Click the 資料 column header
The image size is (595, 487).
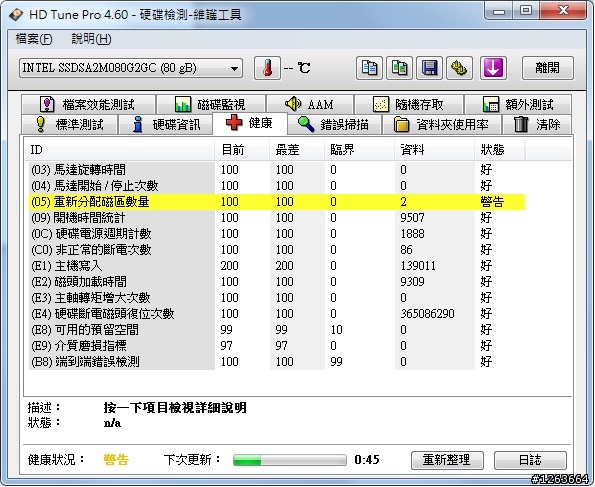click(434, 150)
